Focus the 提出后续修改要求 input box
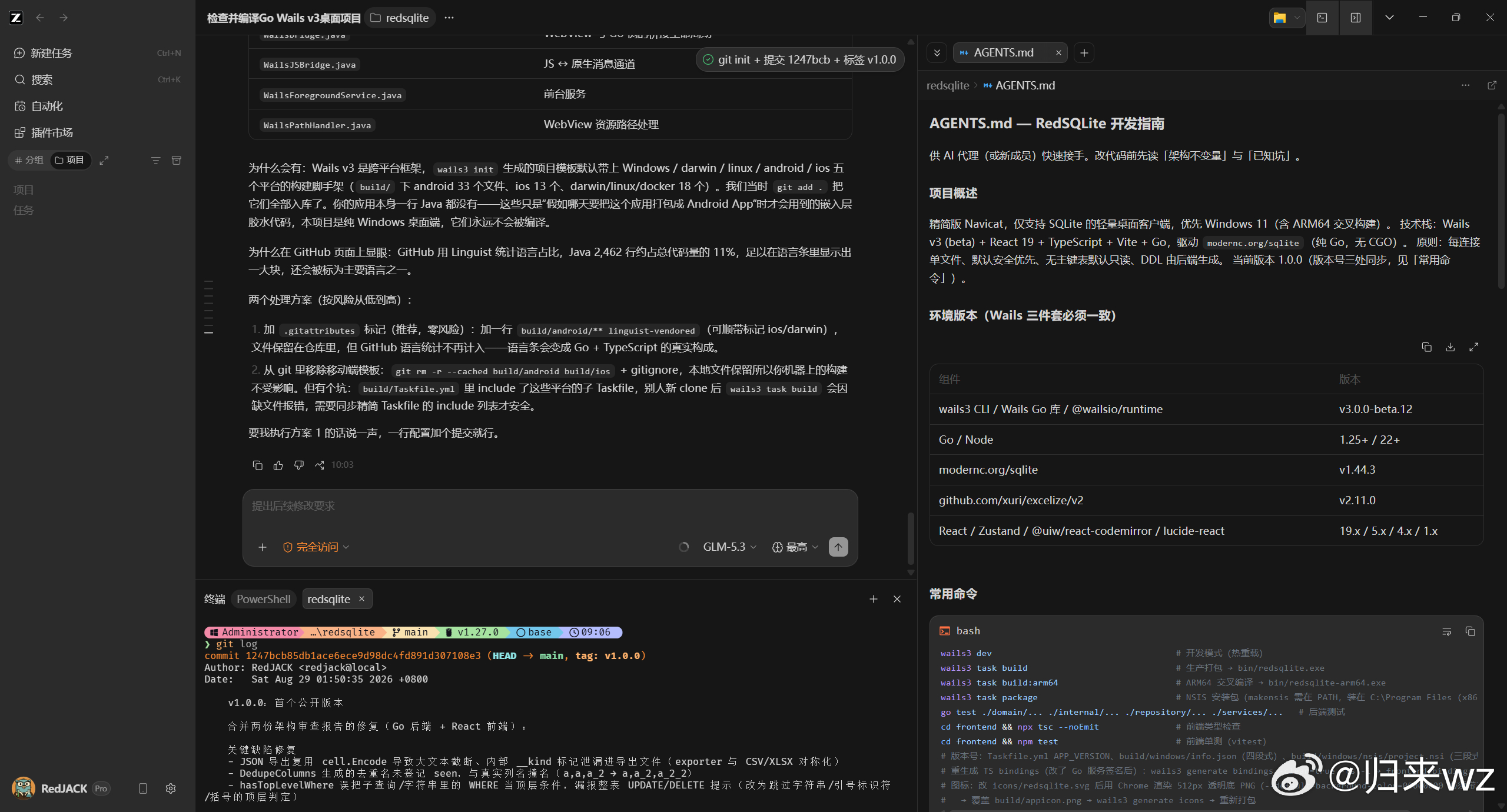This screenshot has height=812, width=1507. 550,506
